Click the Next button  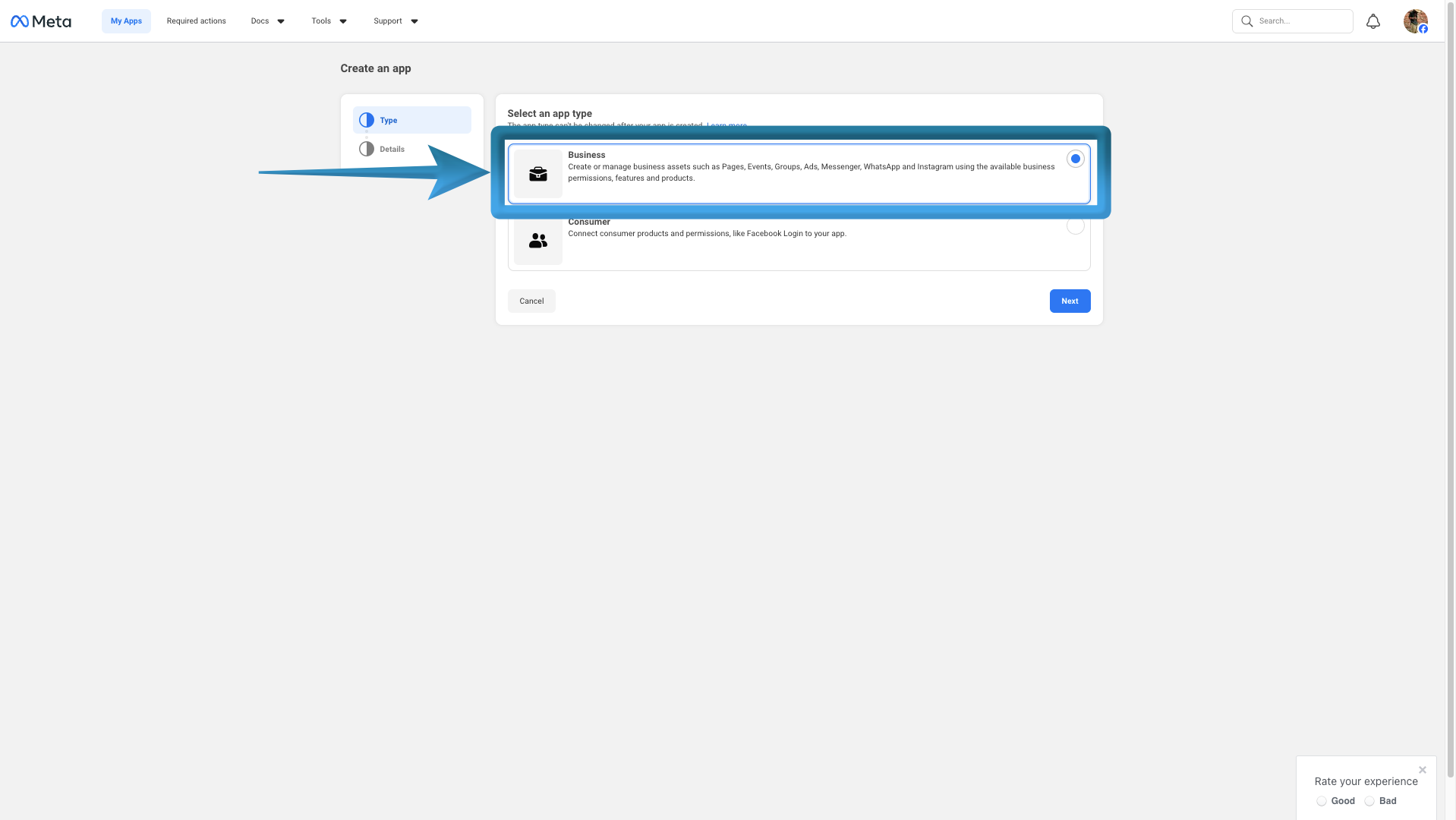tap(1070, 301)
